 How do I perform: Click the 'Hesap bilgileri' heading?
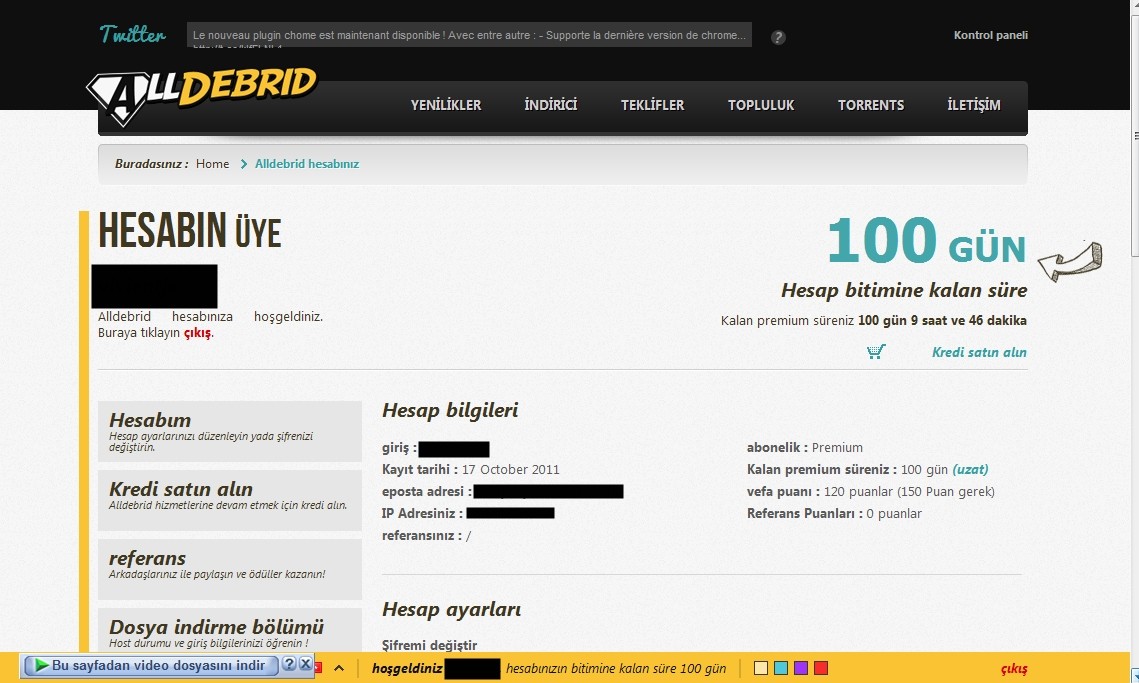[450, 411]
